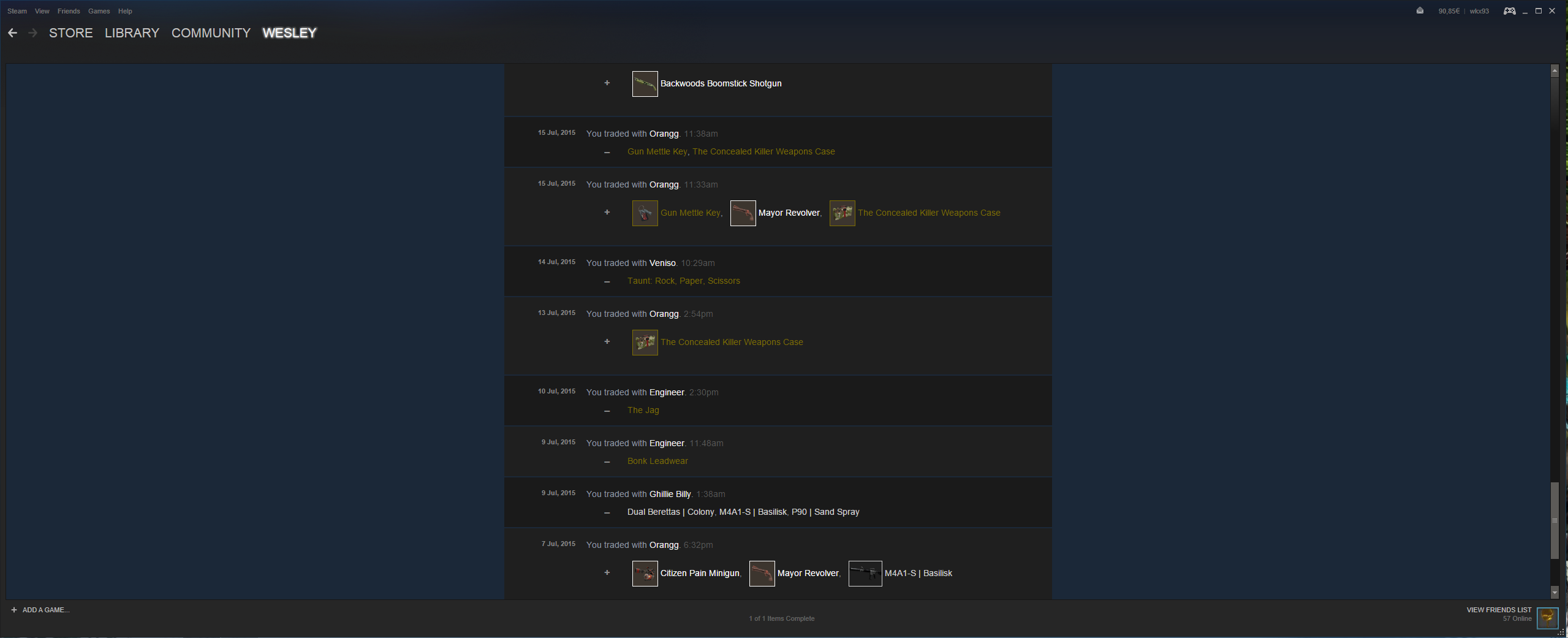The image size is (1568, 638).
Task: Click the Gun Mettle Key item icon
Action: pyautogui.click(x=645, y=213)
